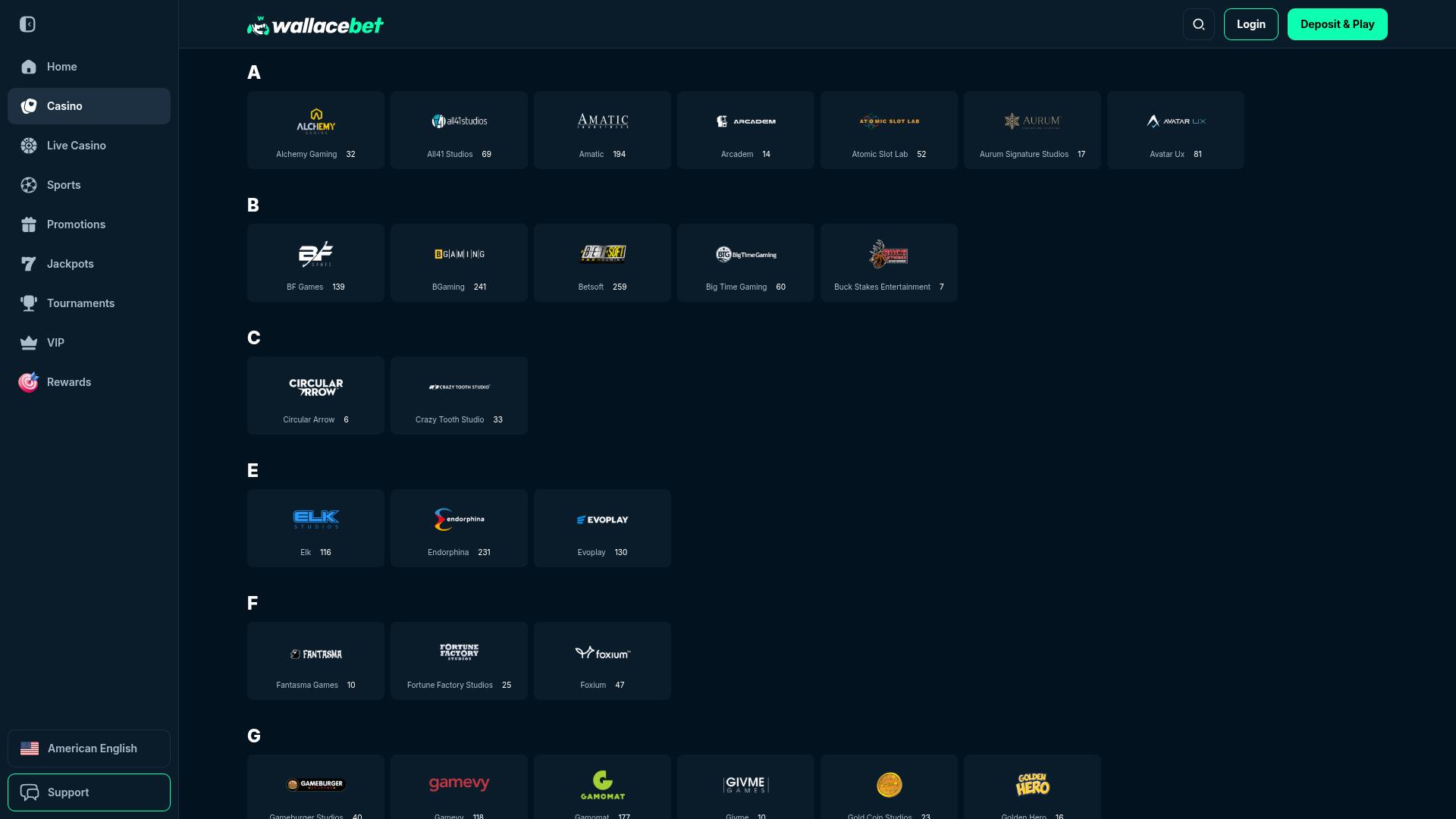Click the Deposit & Play button
The width and height of the screenshot is (1456, 819).
[1338, 24]
